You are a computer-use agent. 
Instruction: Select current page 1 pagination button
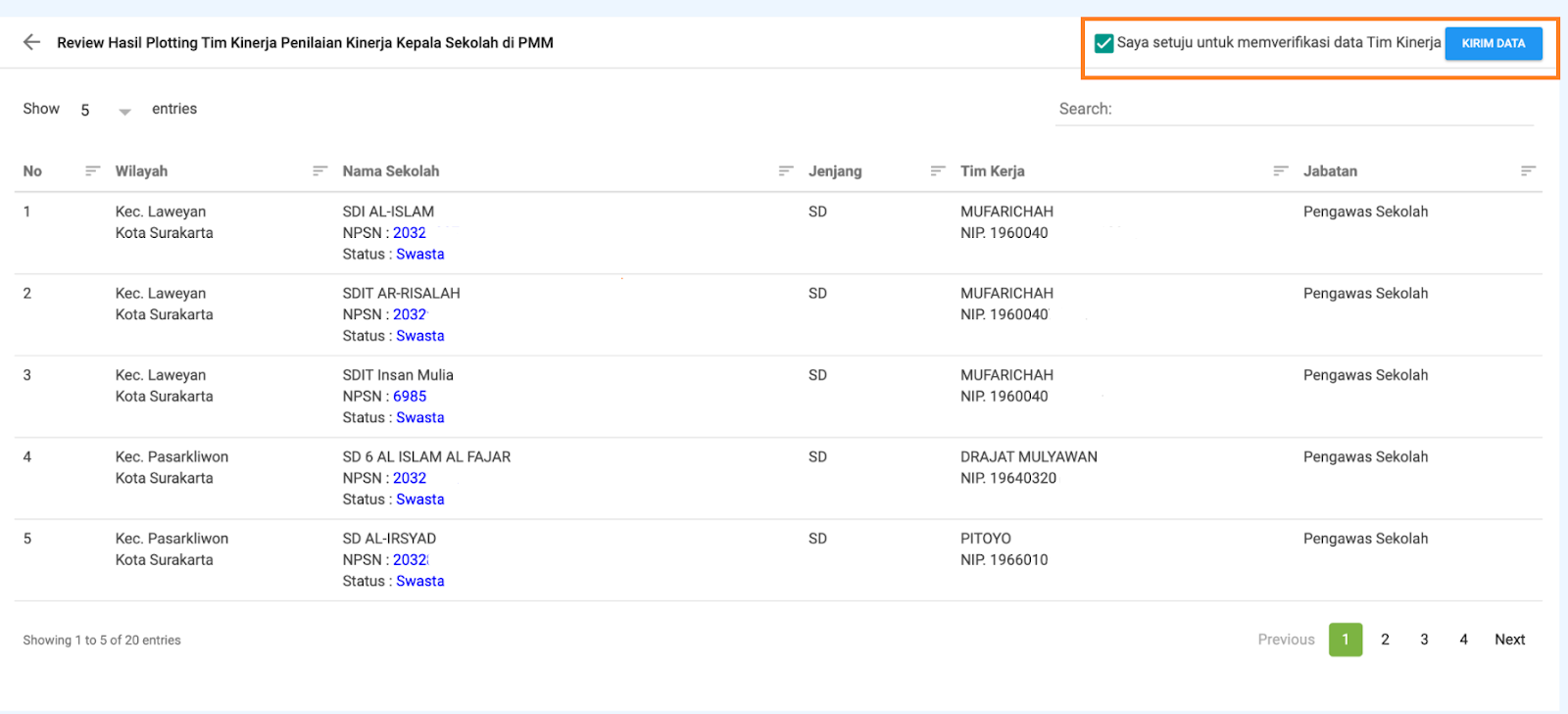click(1346, 640)
